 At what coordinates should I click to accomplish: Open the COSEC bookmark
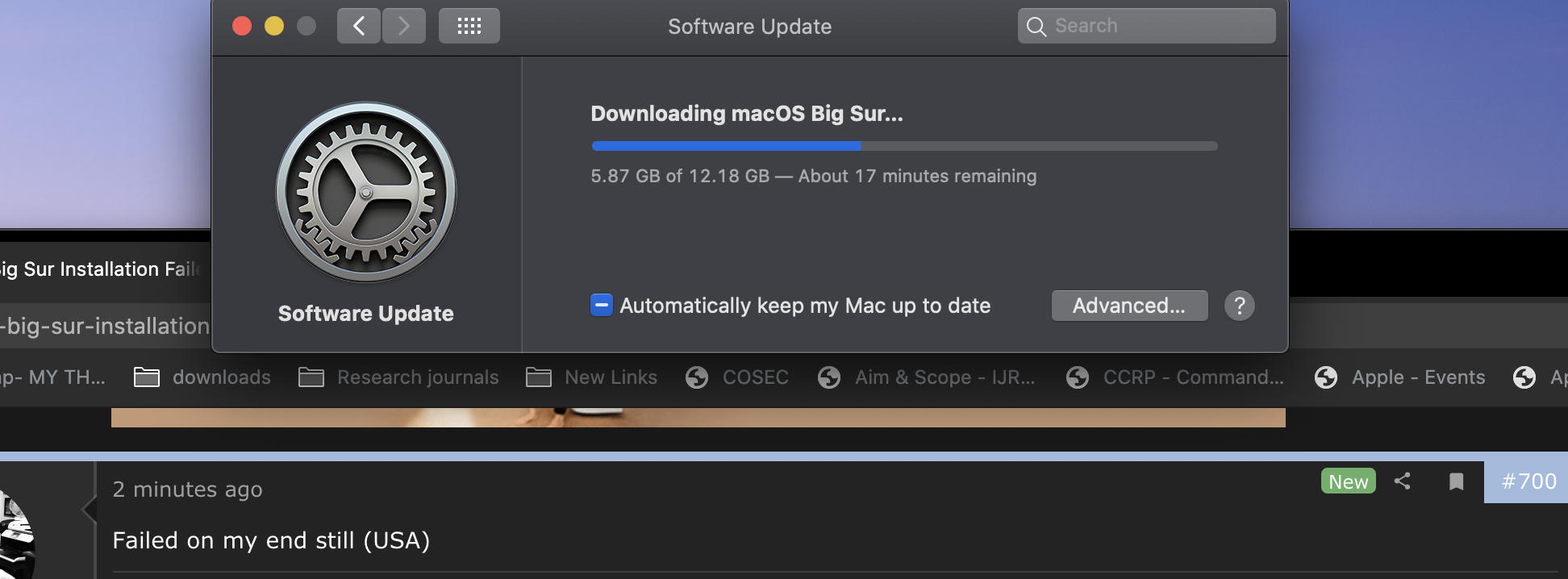(737, 377)
